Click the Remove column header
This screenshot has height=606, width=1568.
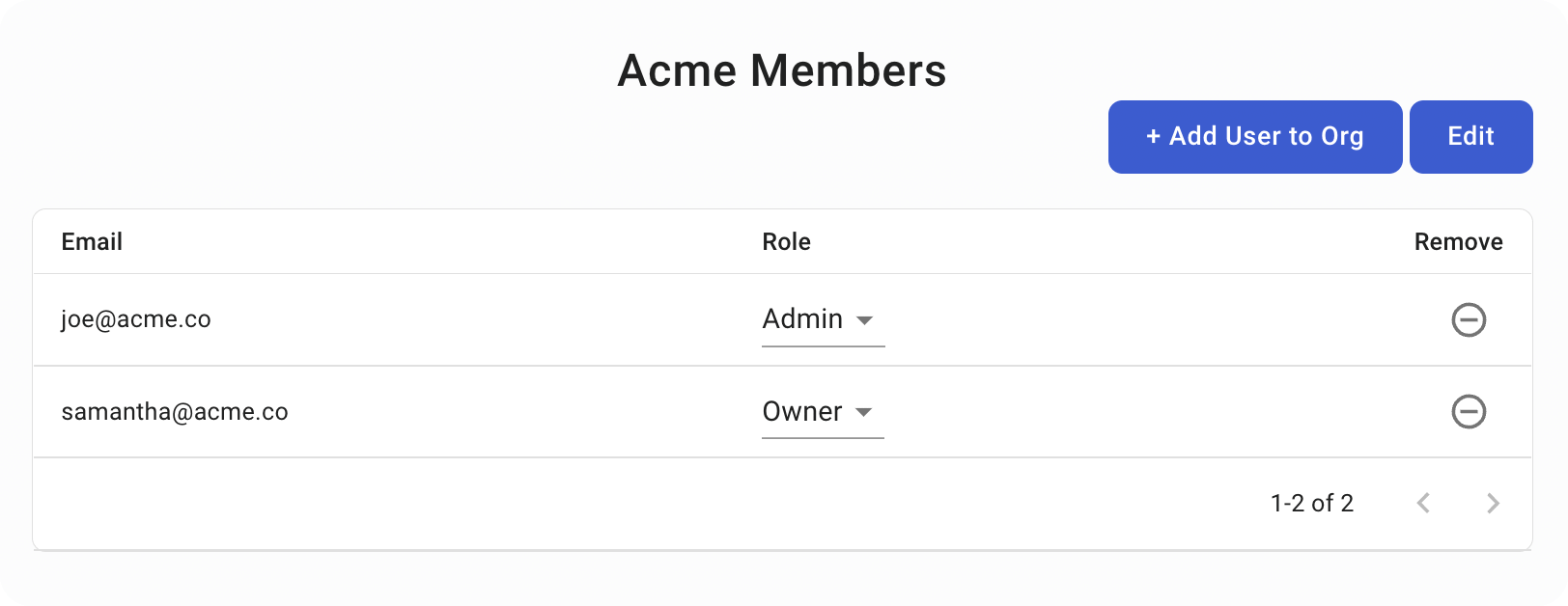[1458, 242]
